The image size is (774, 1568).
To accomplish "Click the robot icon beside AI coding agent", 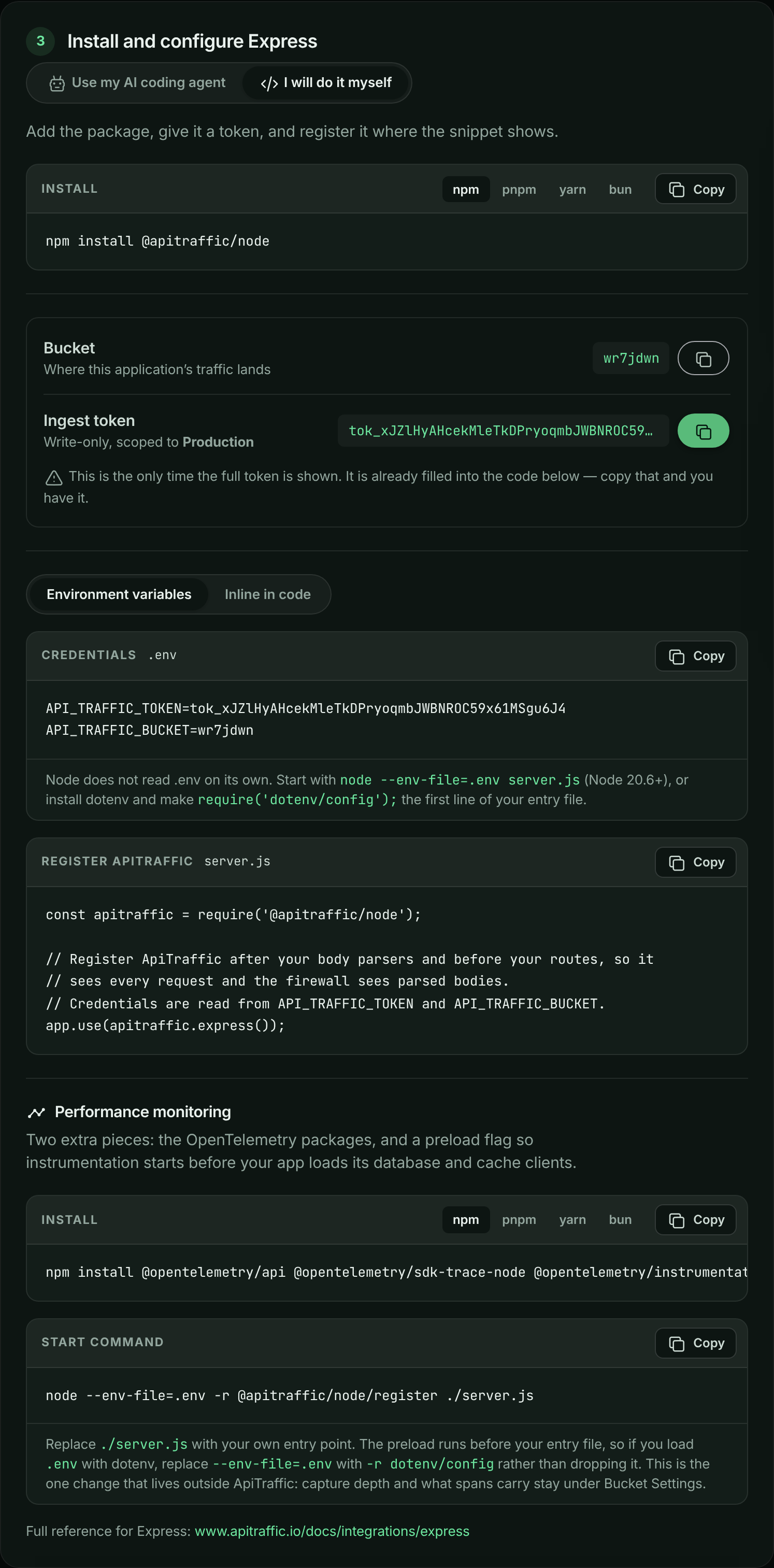I will [x=57, y=83].
